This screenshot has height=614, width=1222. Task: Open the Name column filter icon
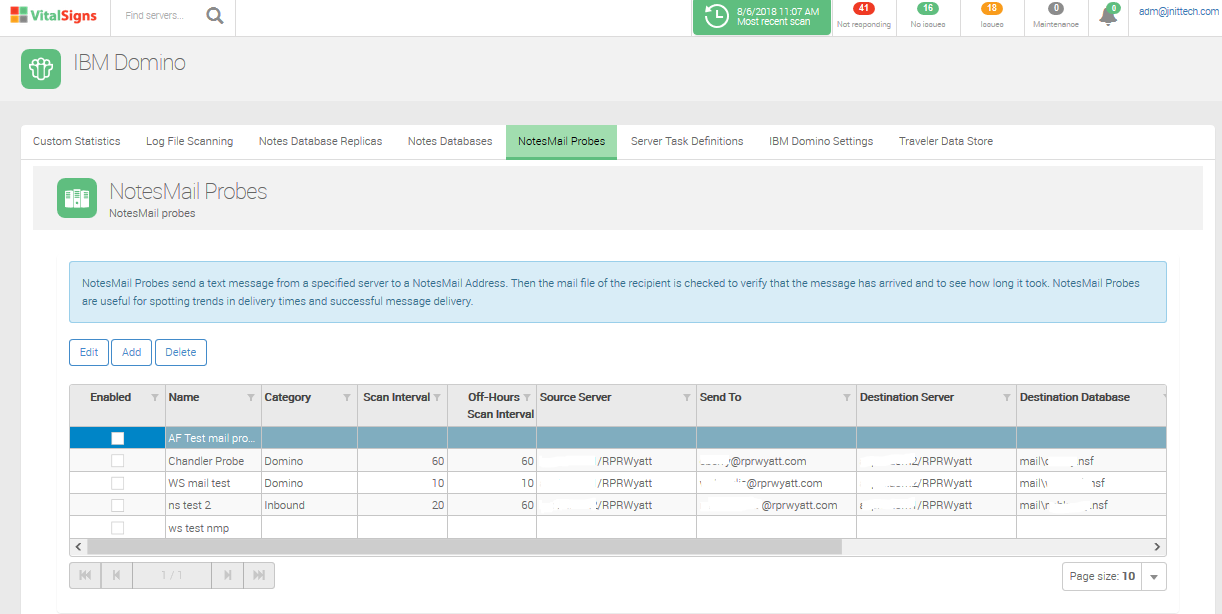250,398
